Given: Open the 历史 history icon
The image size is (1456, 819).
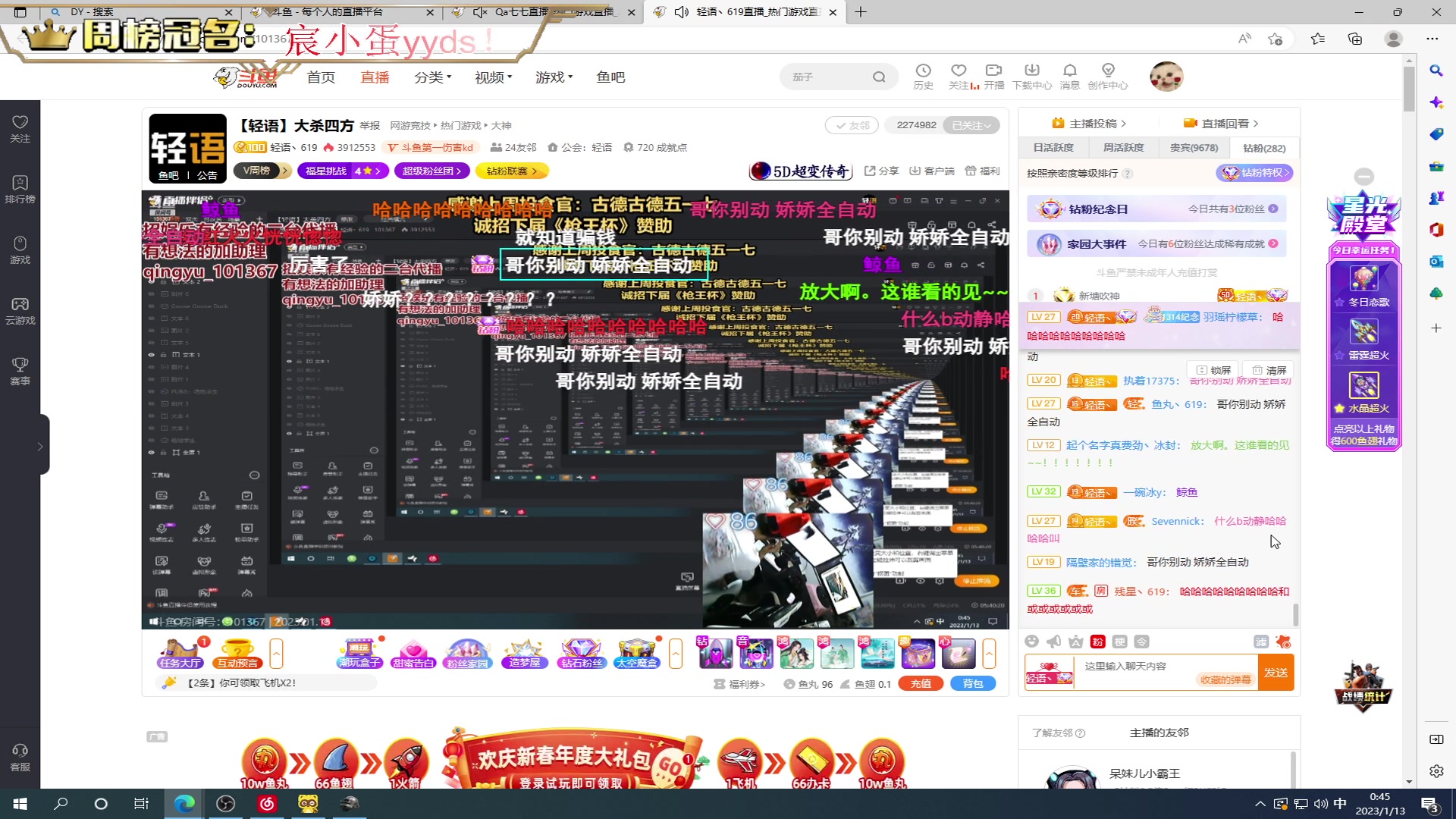Looking at the screenshot, I should (x=923, y=76).
